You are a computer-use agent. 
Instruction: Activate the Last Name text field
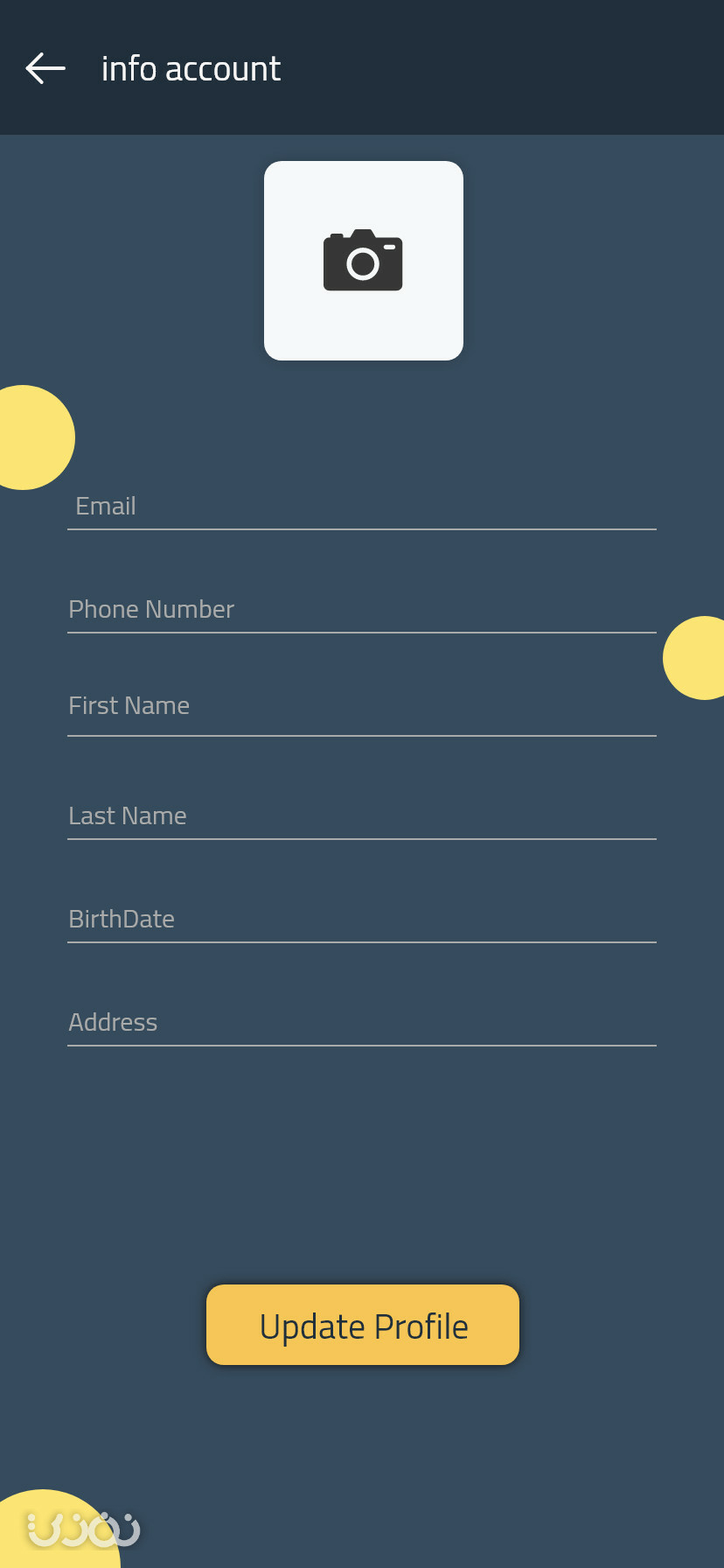(x=362, y=815)
